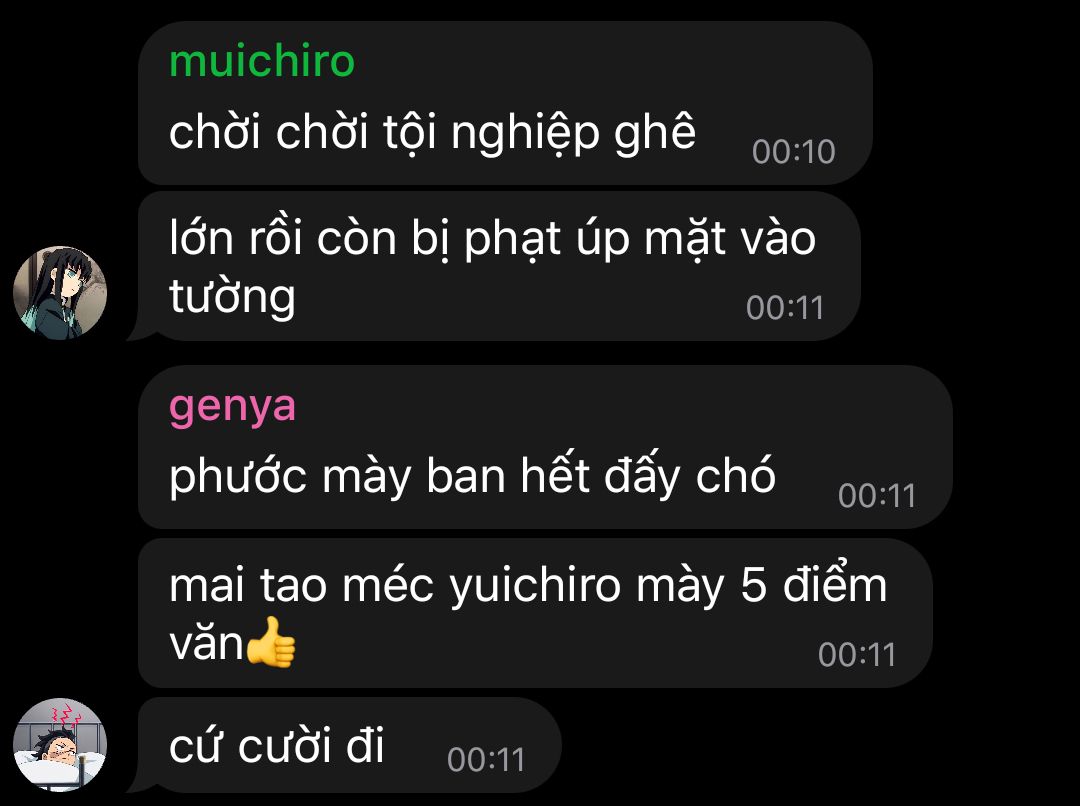Click the green muichiro sender name
Screen dimensions: 1080x806
tap(262, 61)
